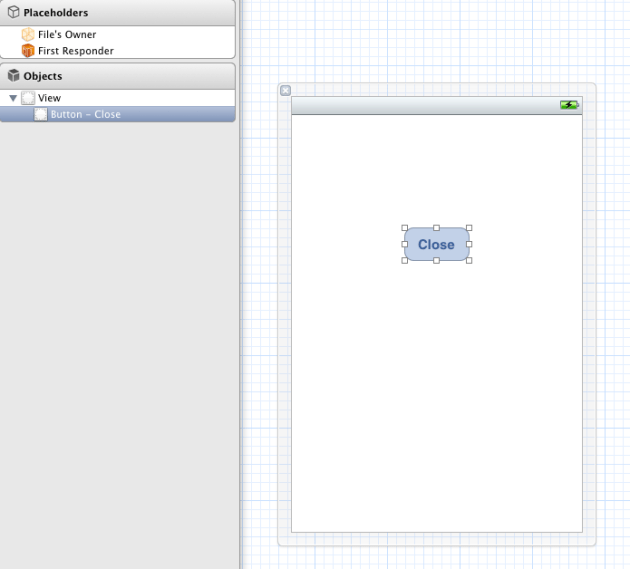
Task: Click the Close button on the canvas
Action: click(x=436, y=244)
